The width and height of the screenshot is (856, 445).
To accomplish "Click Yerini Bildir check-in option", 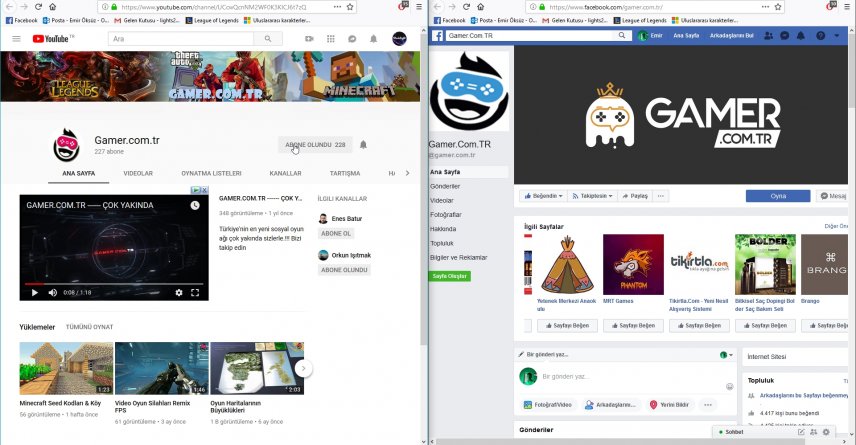I will 669,405.
